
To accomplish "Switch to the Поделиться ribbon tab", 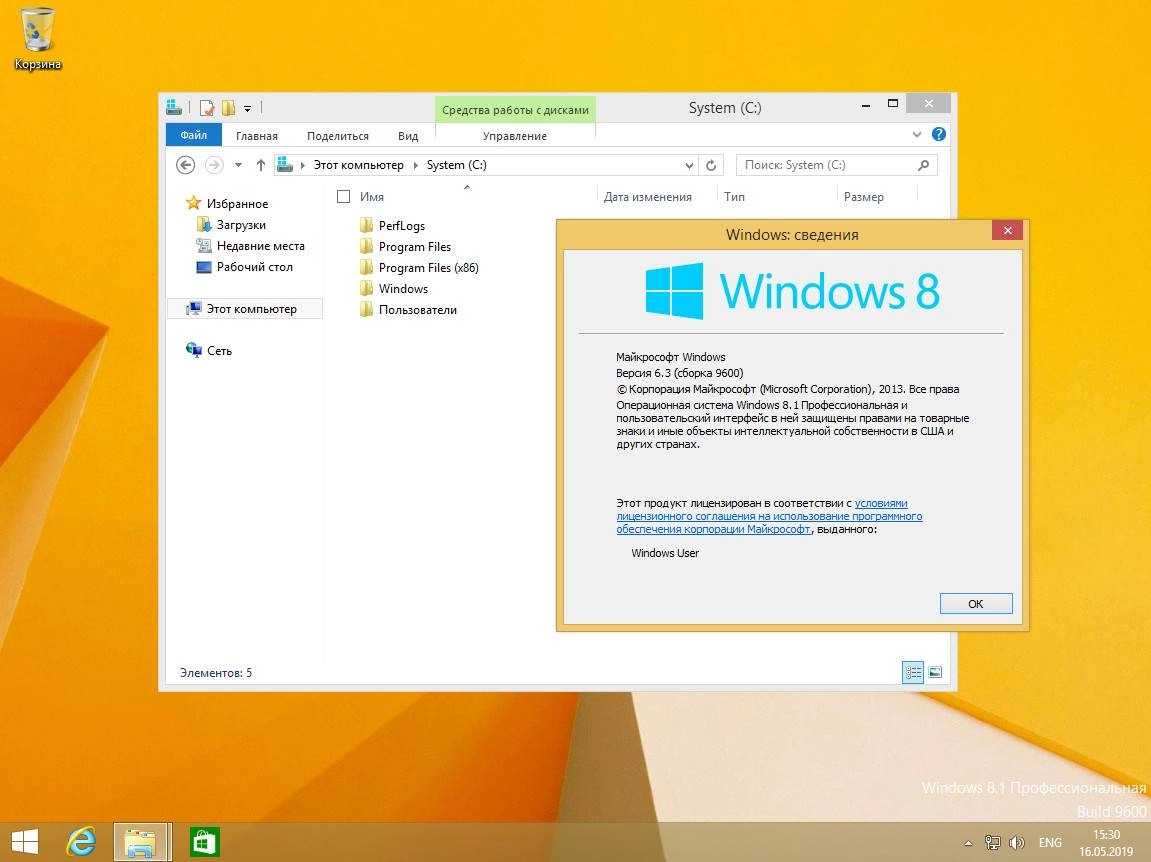I will tap(338, 136).
